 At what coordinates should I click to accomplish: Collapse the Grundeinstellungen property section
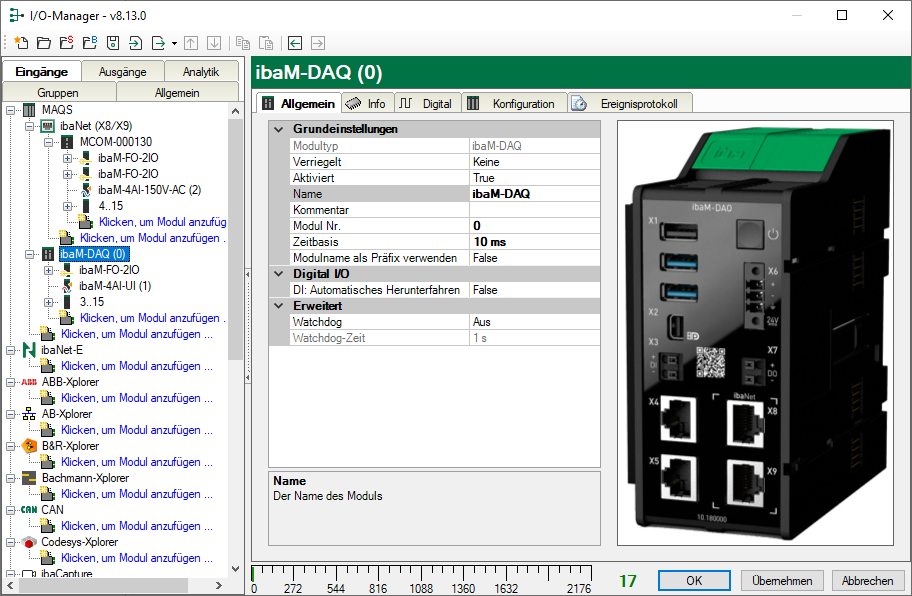(x=277, y=129)
